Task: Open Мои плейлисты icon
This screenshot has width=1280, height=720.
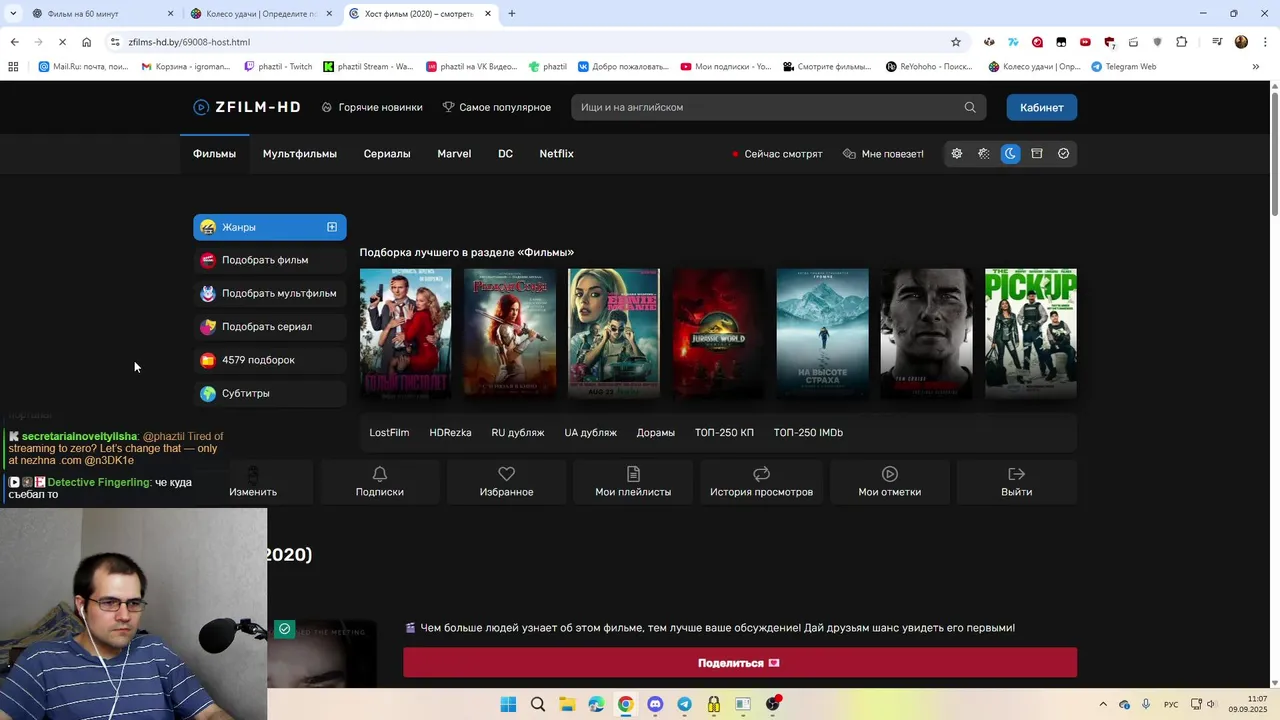Action: (x=633, y=474)
